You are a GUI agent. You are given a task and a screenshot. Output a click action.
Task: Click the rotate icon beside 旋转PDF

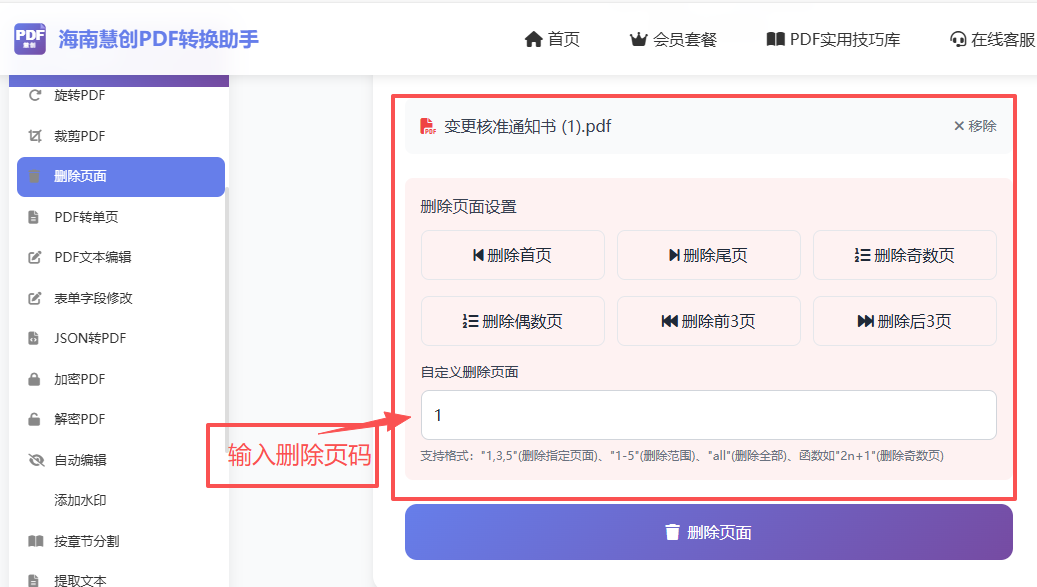[x=35, y=95]
